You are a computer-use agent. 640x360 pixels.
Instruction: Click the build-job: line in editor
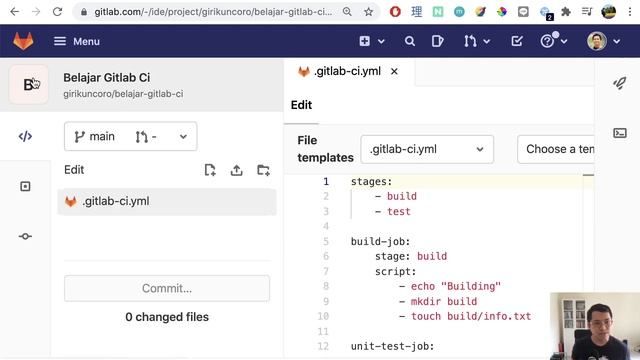coord(380,242)
